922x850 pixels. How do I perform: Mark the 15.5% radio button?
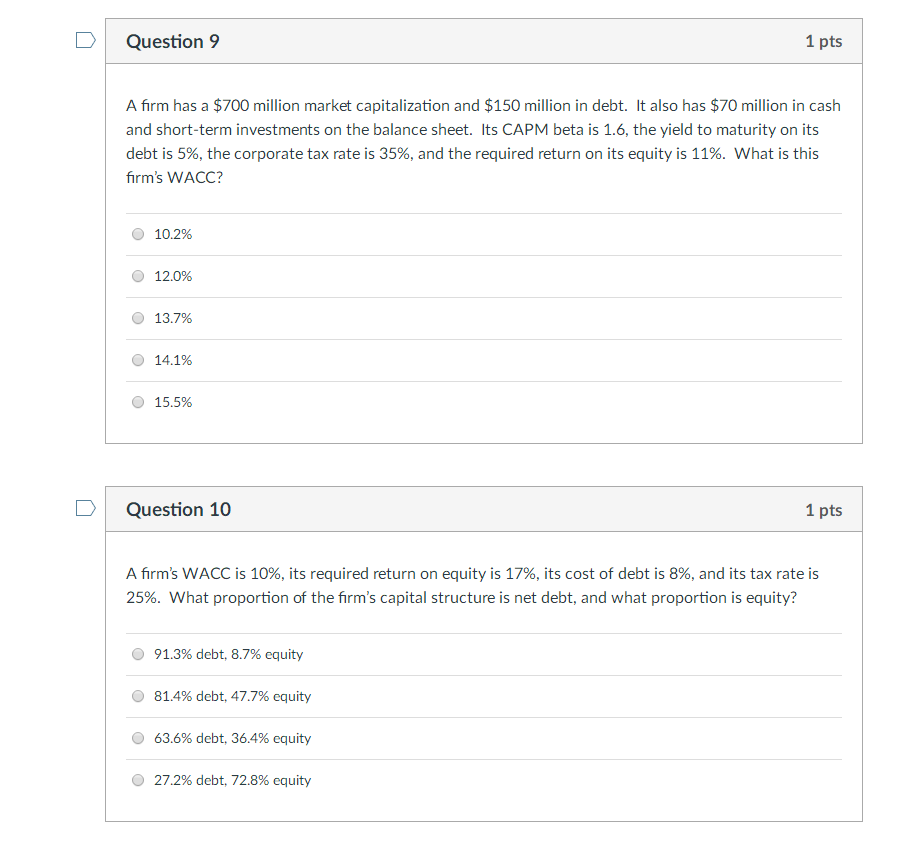[138, 402]
